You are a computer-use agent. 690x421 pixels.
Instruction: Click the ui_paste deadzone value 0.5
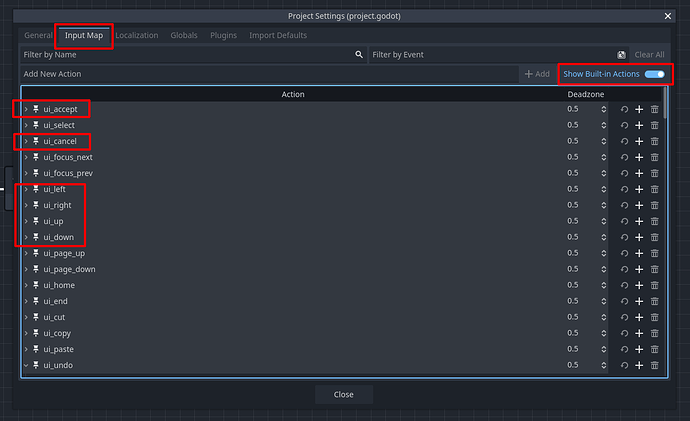click(573, 349)
